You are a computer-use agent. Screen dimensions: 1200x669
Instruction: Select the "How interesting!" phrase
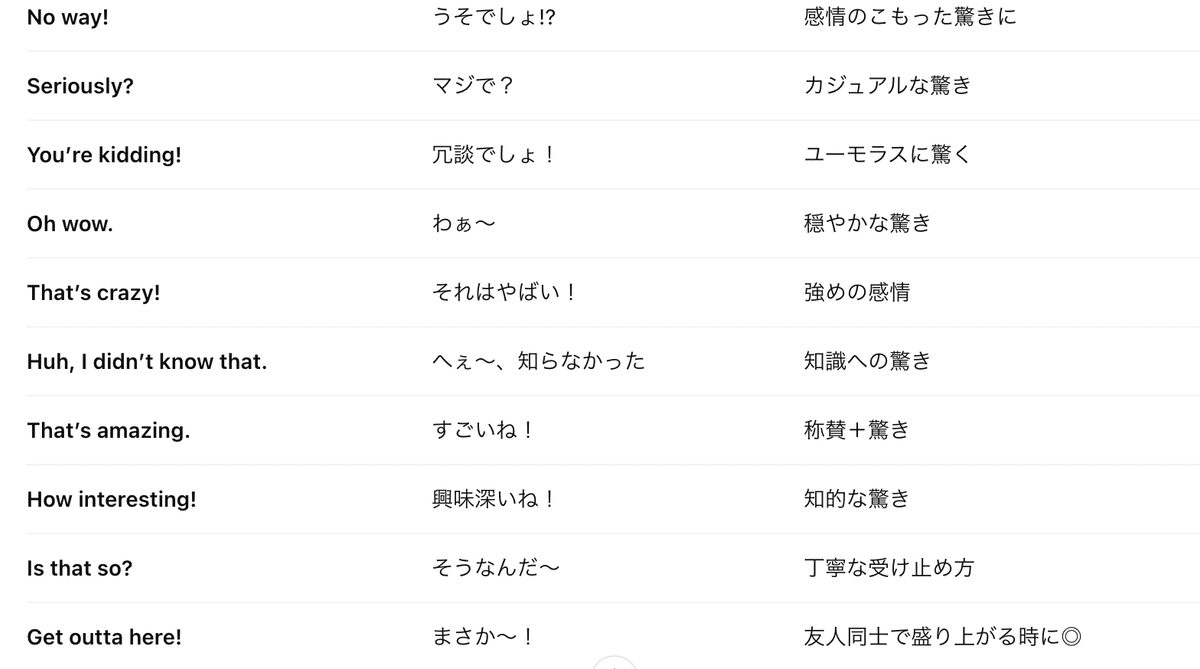(x=111, y=499)
